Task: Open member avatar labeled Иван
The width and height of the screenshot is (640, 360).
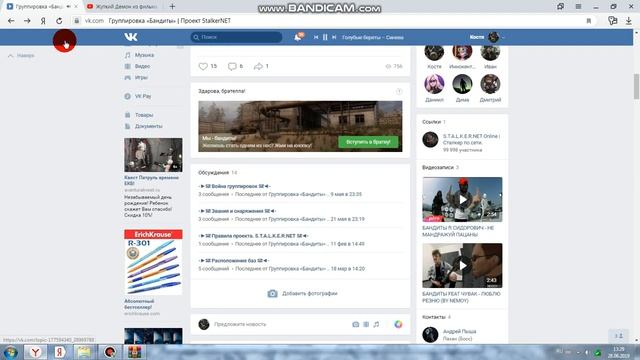Action: [x=490, y=53]
